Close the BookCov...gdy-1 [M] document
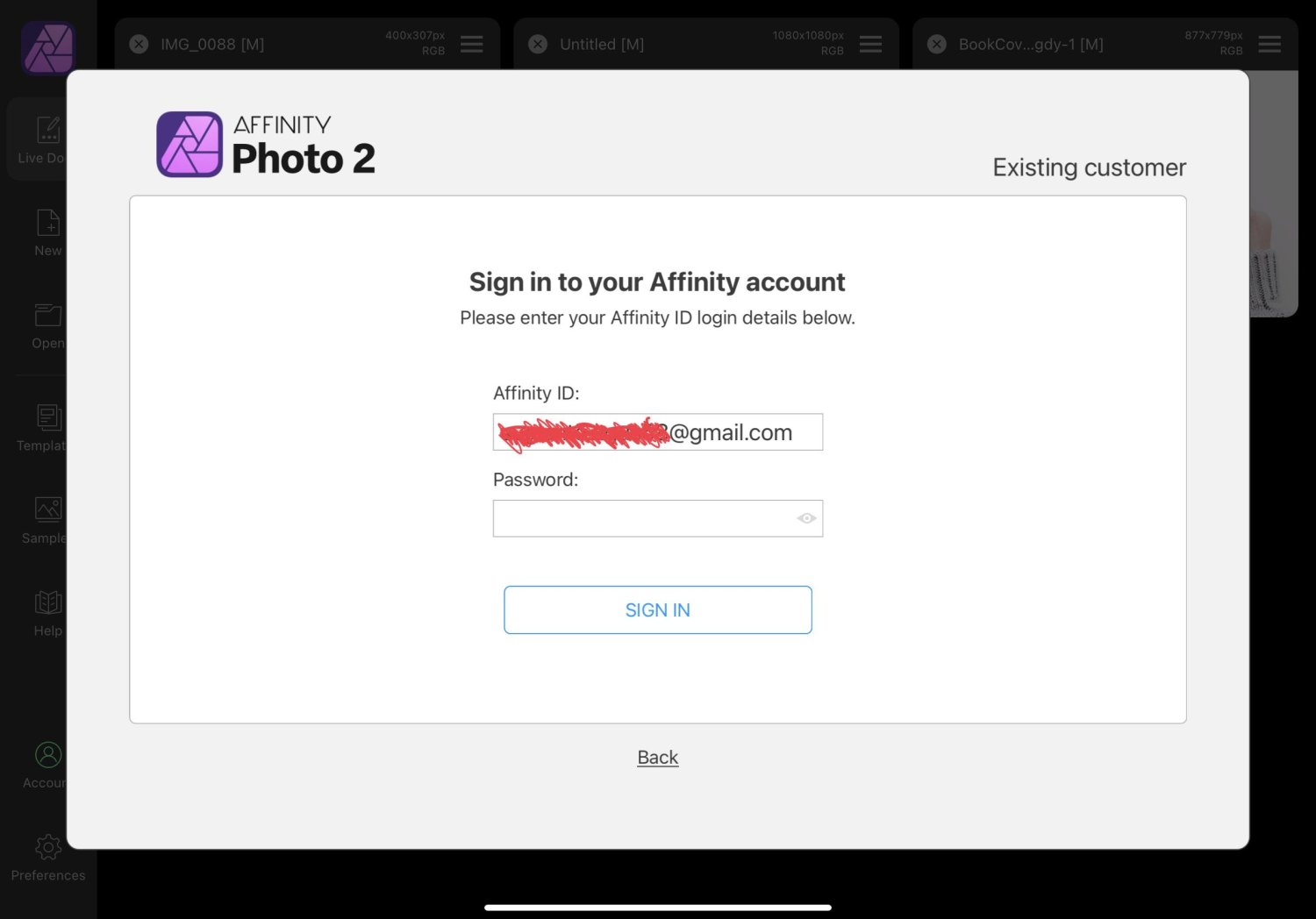The height and width of the screenshot is (919, 1316). [x=937, y=44]
